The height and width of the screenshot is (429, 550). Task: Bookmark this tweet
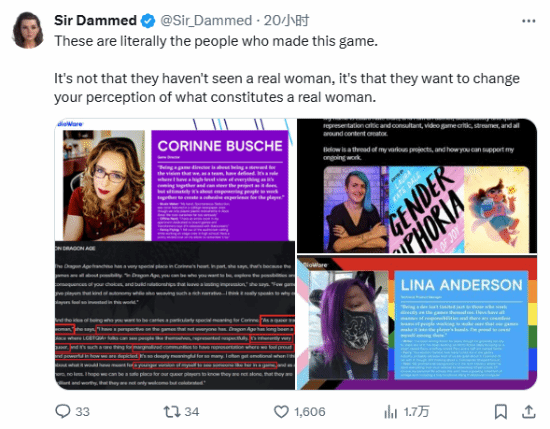501,411
